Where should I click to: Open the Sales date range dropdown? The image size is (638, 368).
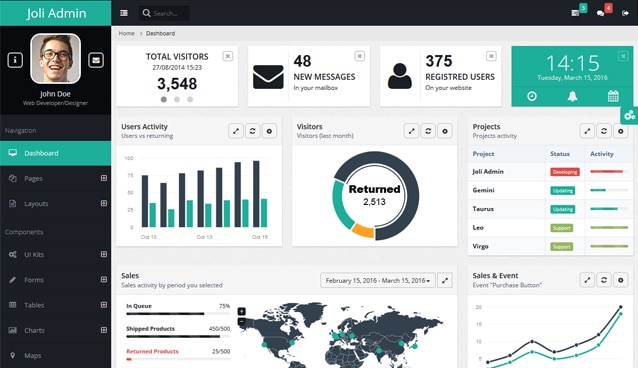[378, 280]
